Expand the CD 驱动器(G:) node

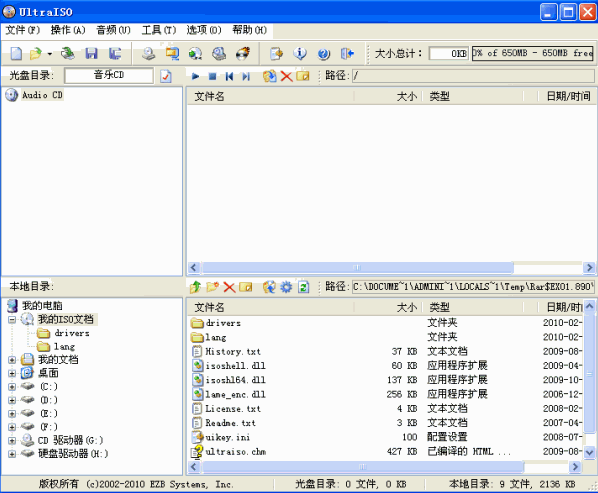tap(12, 440)
